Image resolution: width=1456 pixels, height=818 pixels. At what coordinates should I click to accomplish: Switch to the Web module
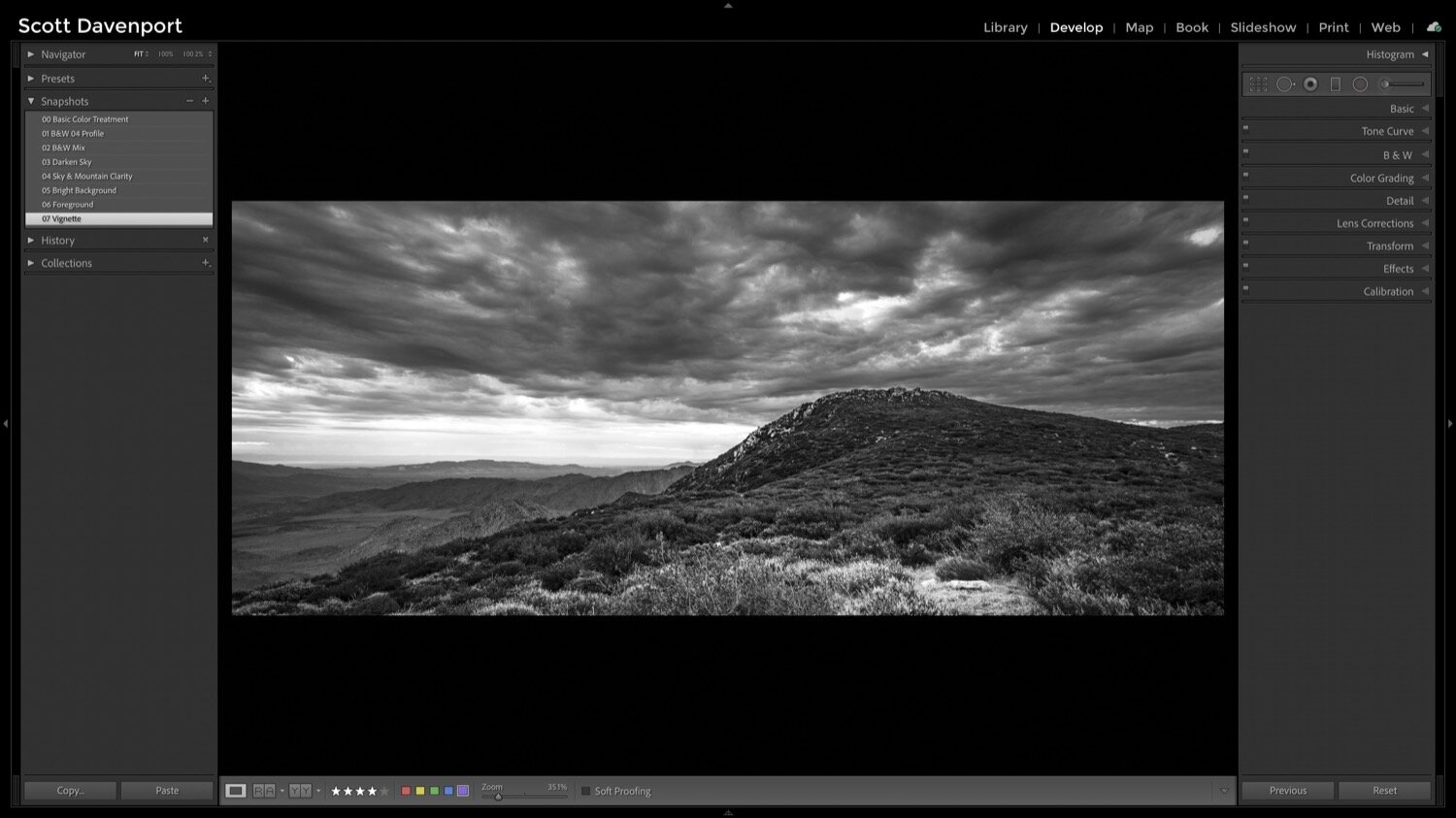pos(1385,27)
